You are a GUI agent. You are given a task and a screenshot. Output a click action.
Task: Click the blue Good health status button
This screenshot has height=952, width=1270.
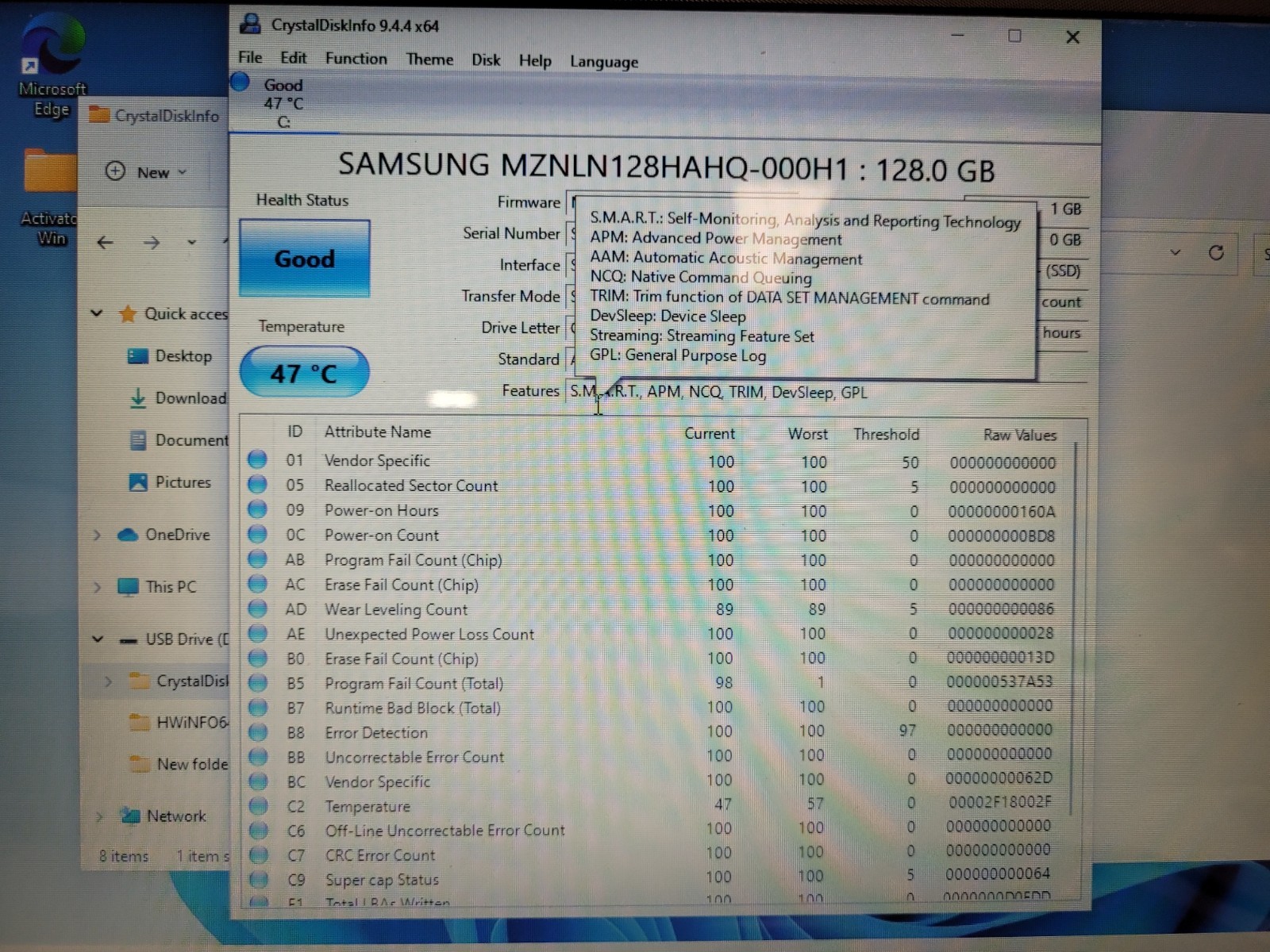(x=304, y=259)
